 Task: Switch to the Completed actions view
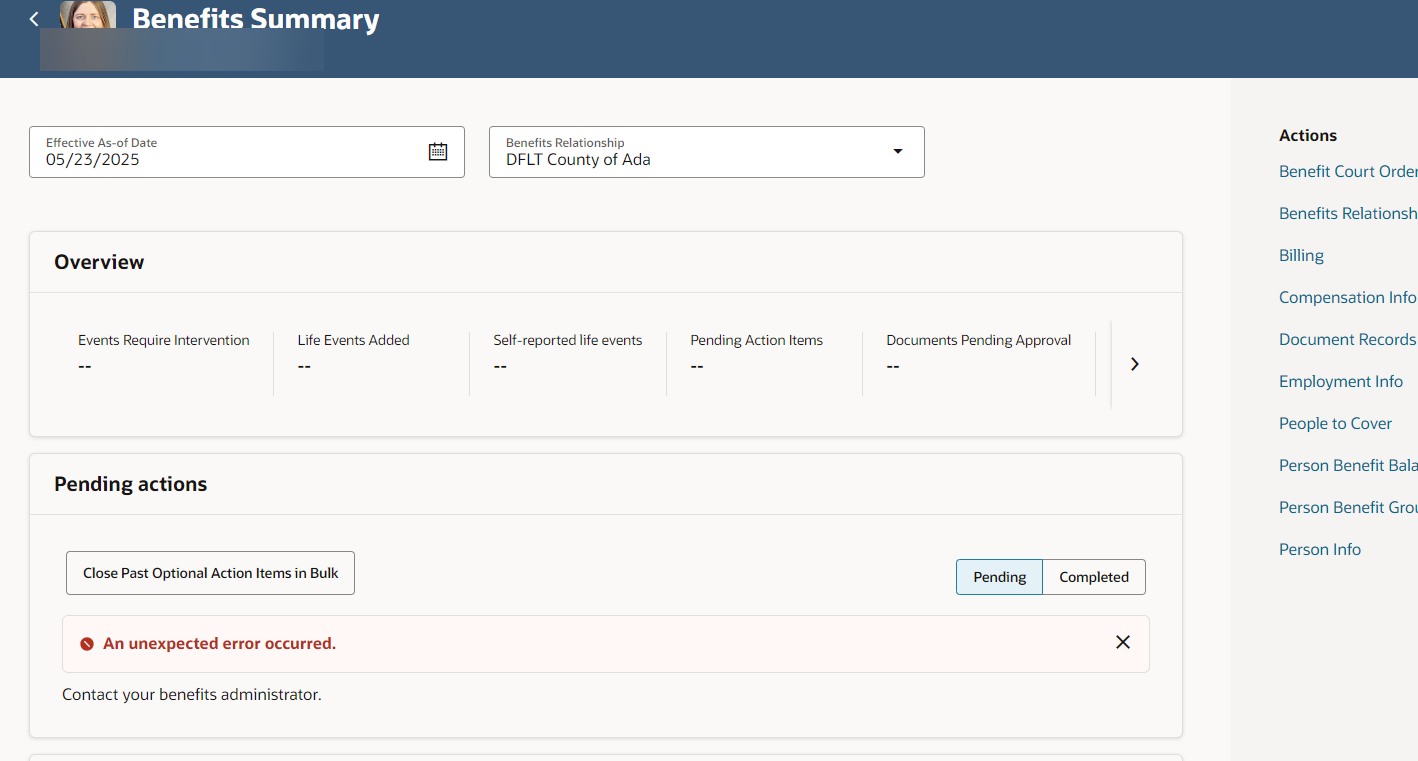[x=1093, y=577]
